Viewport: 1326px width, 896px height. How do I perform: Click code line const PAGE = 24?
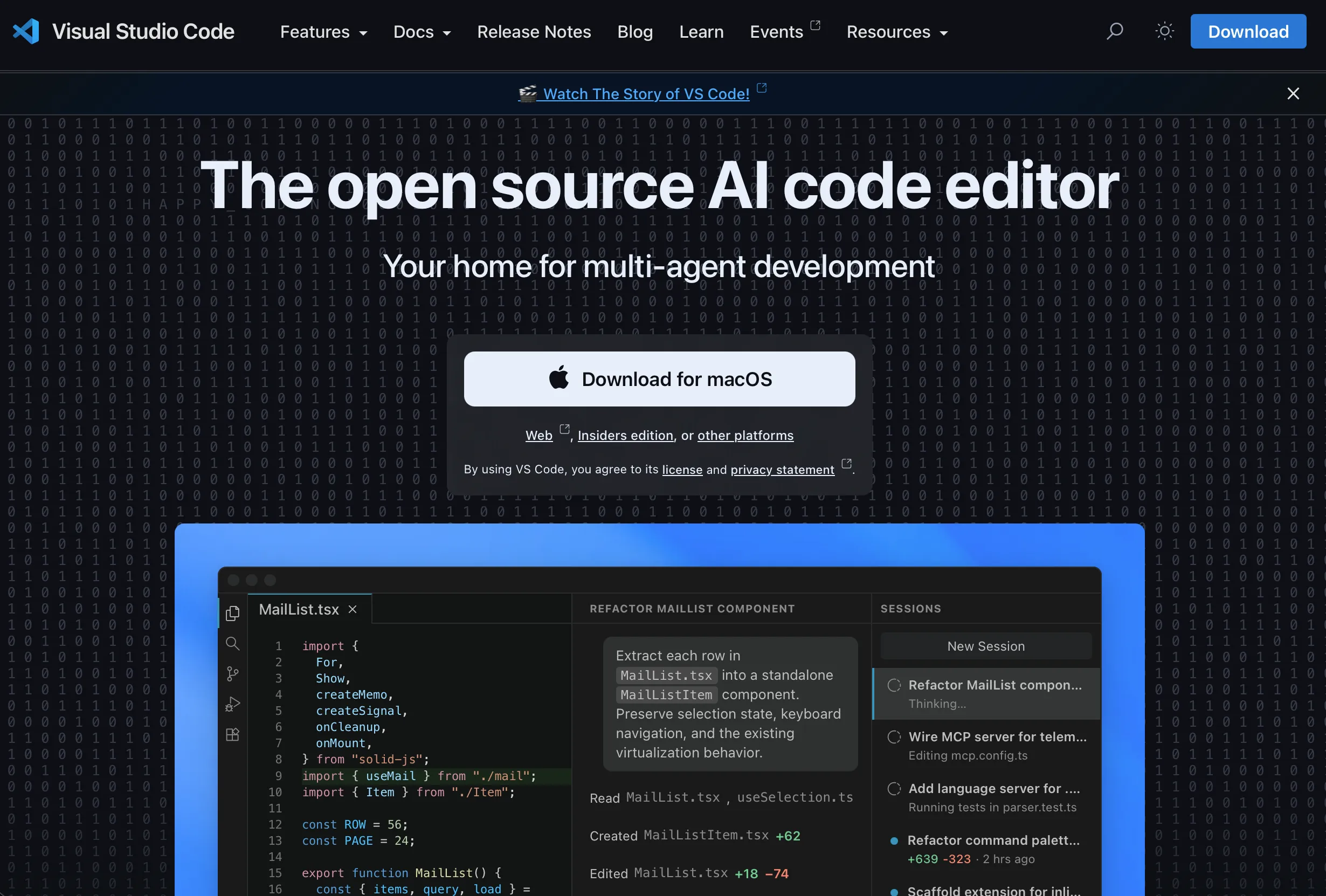tap(358, 840)
